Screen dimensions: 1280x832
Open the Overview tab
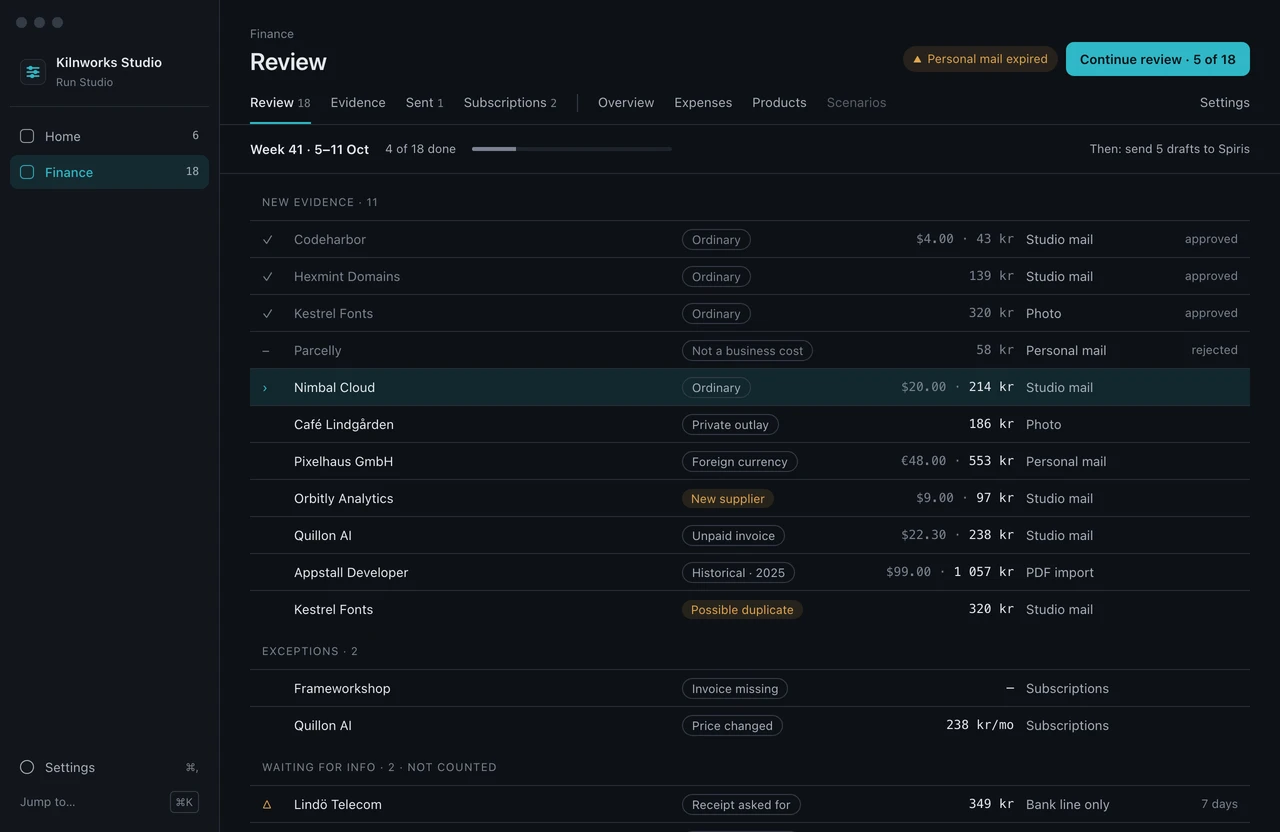[x=626, y=103]
